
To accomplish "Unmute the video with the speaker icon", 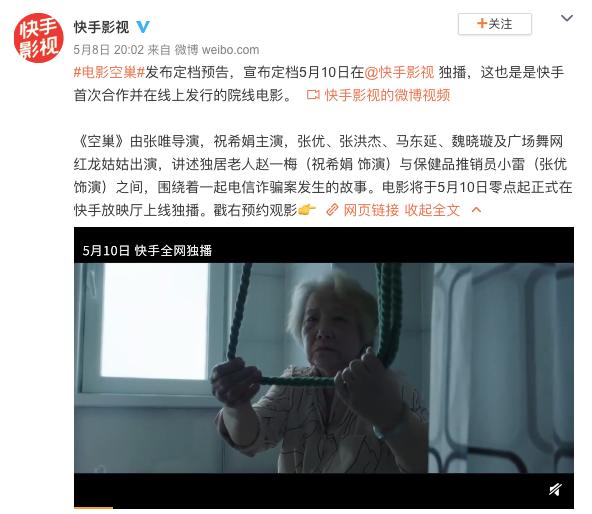I will [x=555, y=489].
